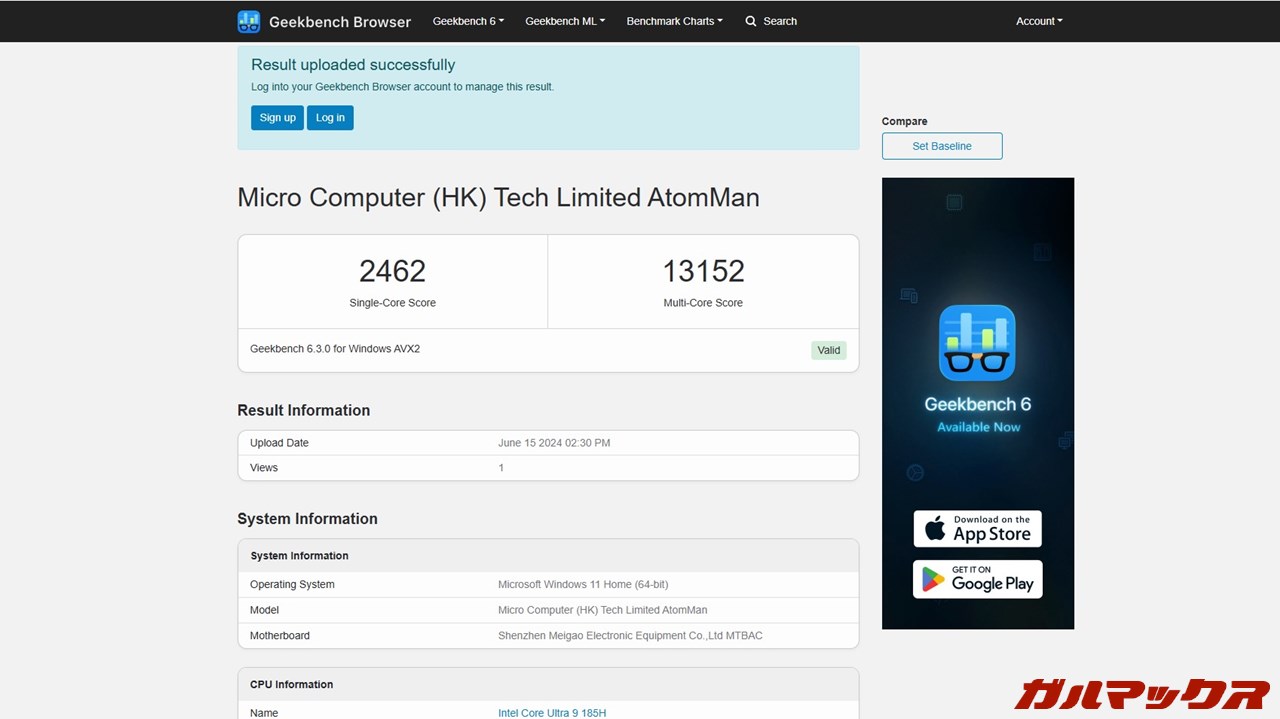
Task: Click the Download on the App Store badge
Action: click(977, 529)
